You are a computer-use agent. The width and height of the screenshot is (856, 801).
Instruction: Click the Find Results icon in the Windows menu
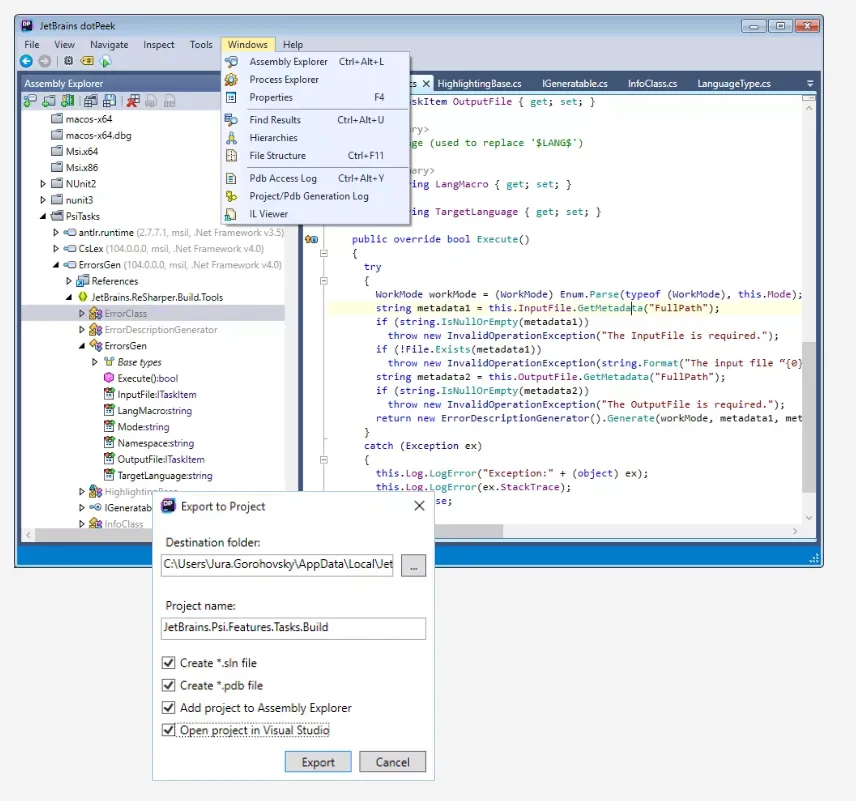click(231, 120)
